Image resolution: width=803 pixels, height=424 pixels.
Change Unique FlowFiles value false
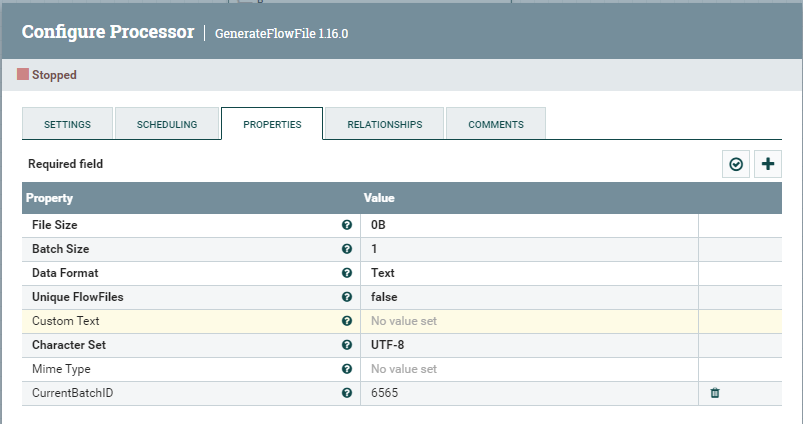[529, 297]
